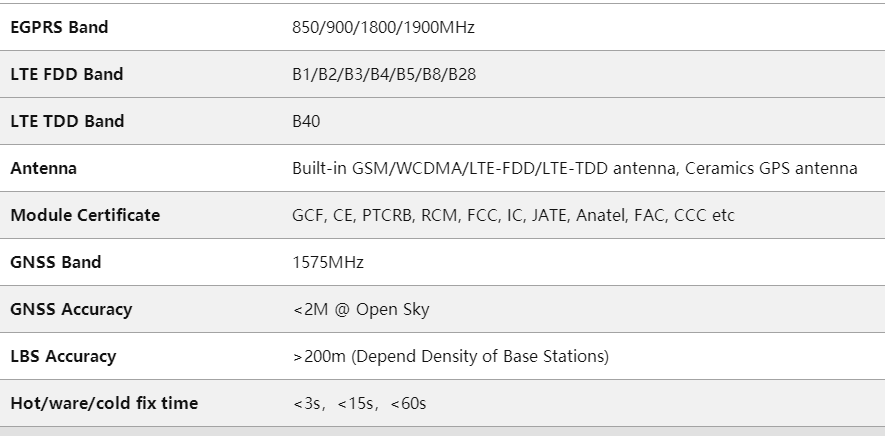Select the >200m base stations text

[x=451, y=356]
